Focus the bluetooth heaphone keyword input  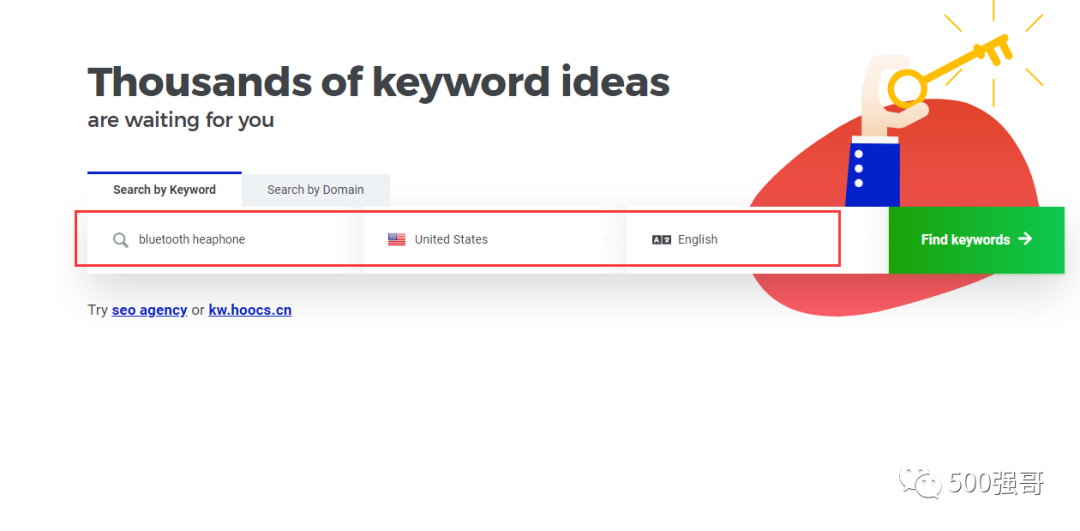pos(240,240)
